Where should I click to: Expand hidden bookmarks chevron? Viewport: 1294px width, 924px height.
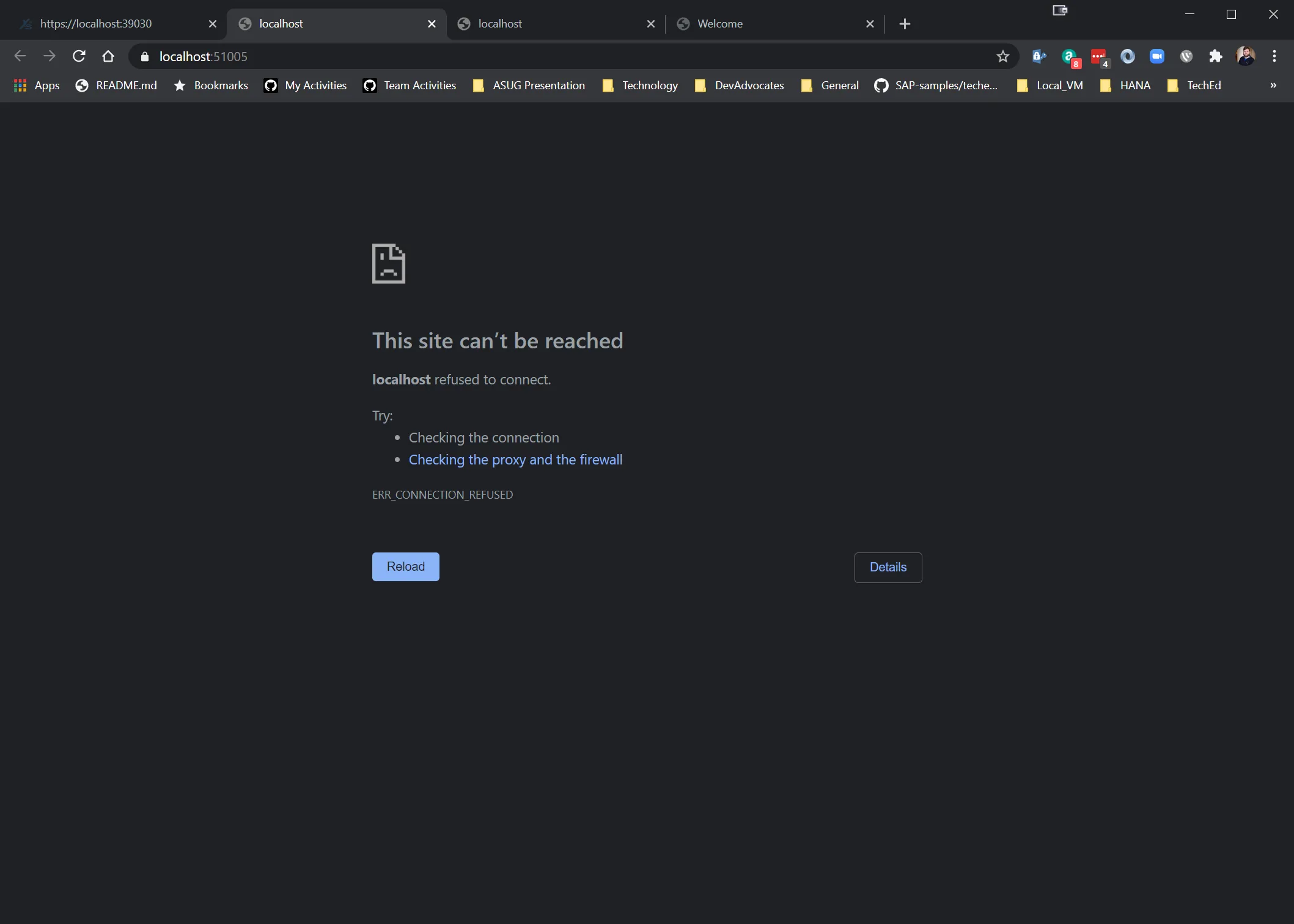[x=1273, y=86]
